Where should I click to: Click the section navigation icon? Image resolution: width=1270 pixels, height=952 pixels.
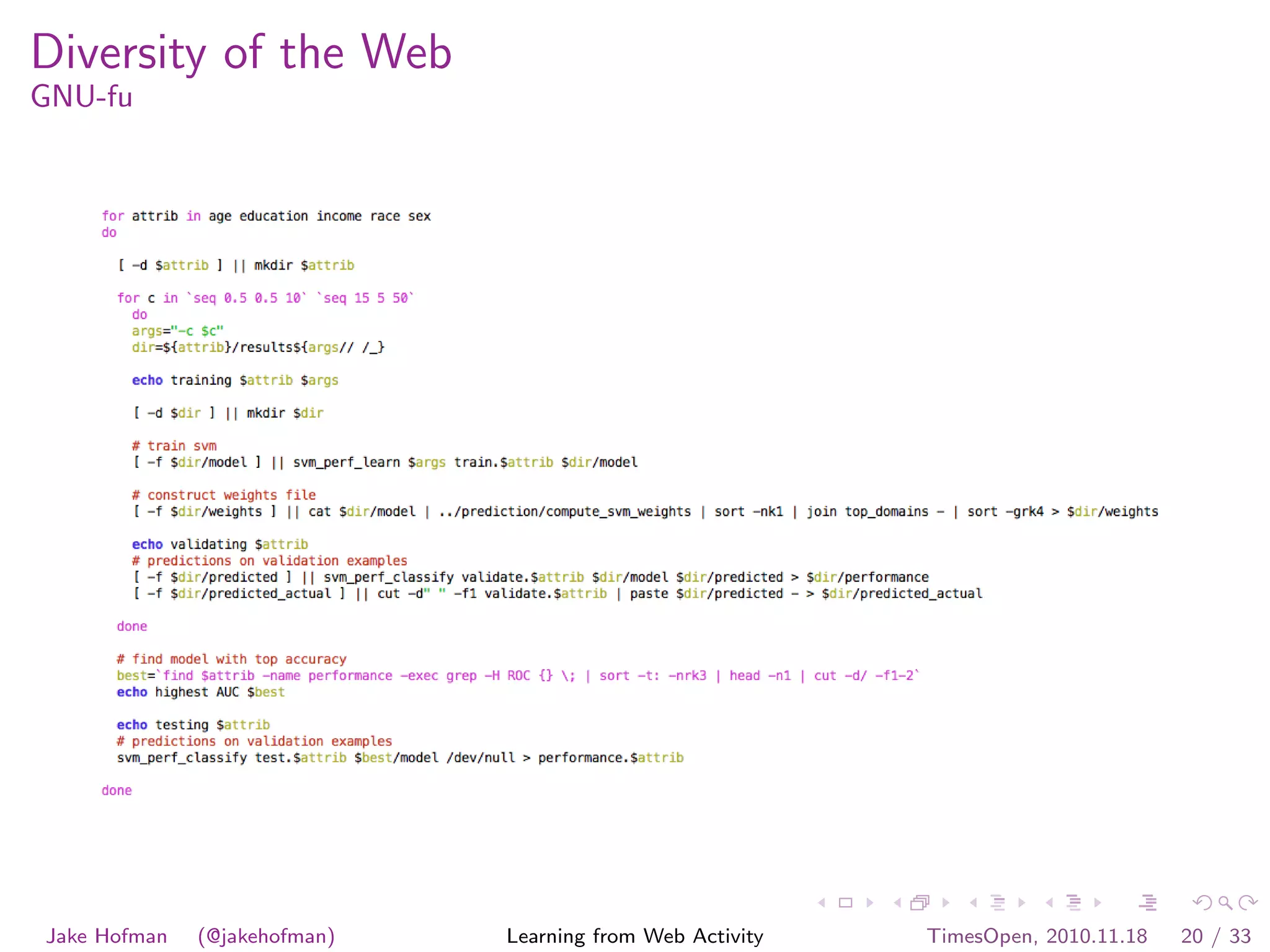pos(1073,902)
